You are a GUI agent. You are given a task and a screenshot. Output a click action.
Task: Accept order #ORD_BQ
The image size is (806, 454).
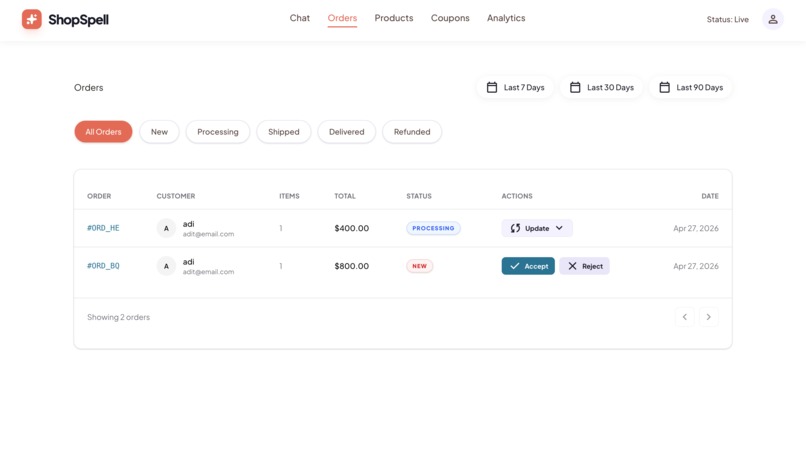[x=528, y=266]
